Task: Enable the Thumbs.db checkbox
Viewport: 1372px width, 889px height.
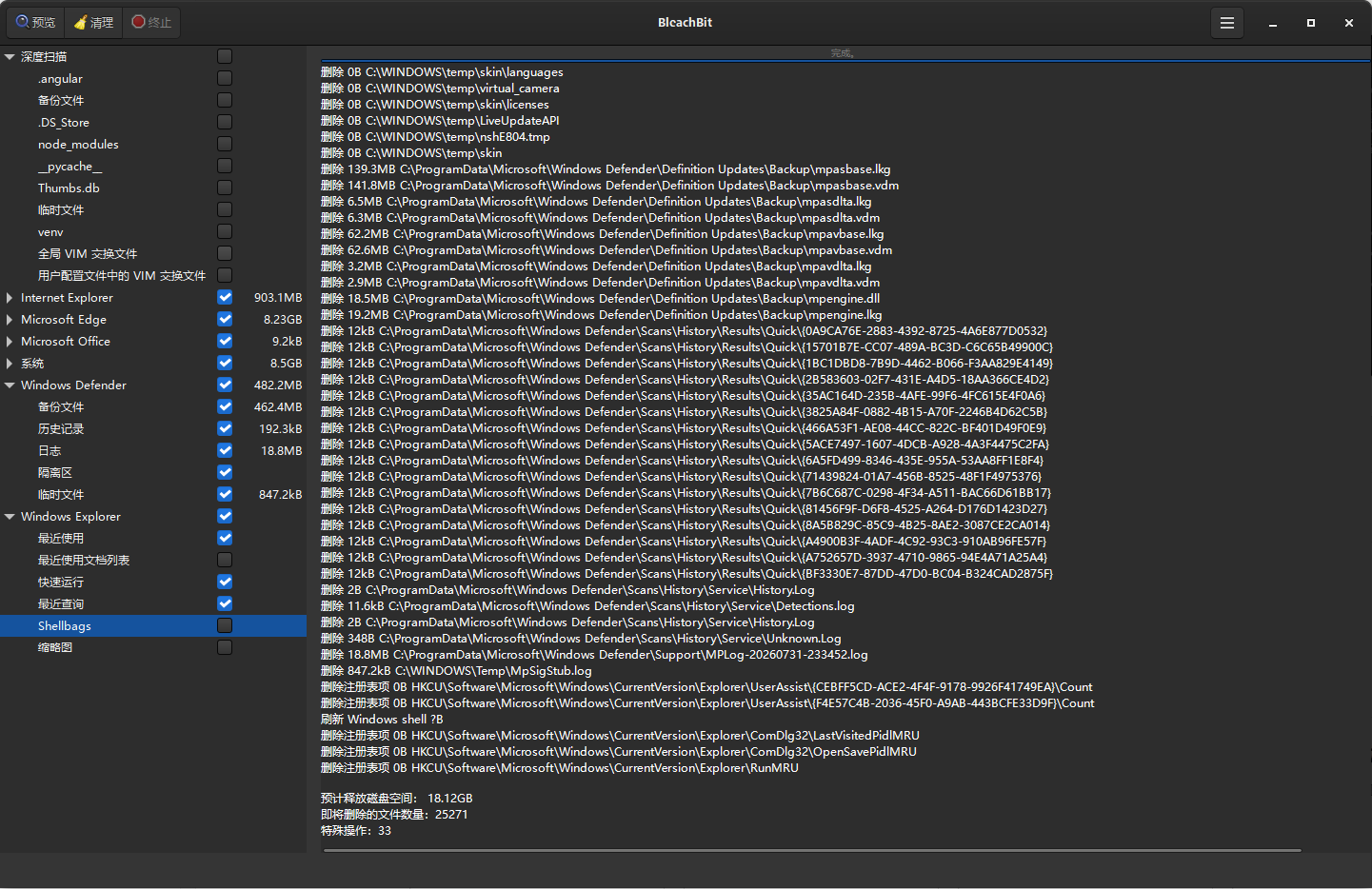Action: 225,188
